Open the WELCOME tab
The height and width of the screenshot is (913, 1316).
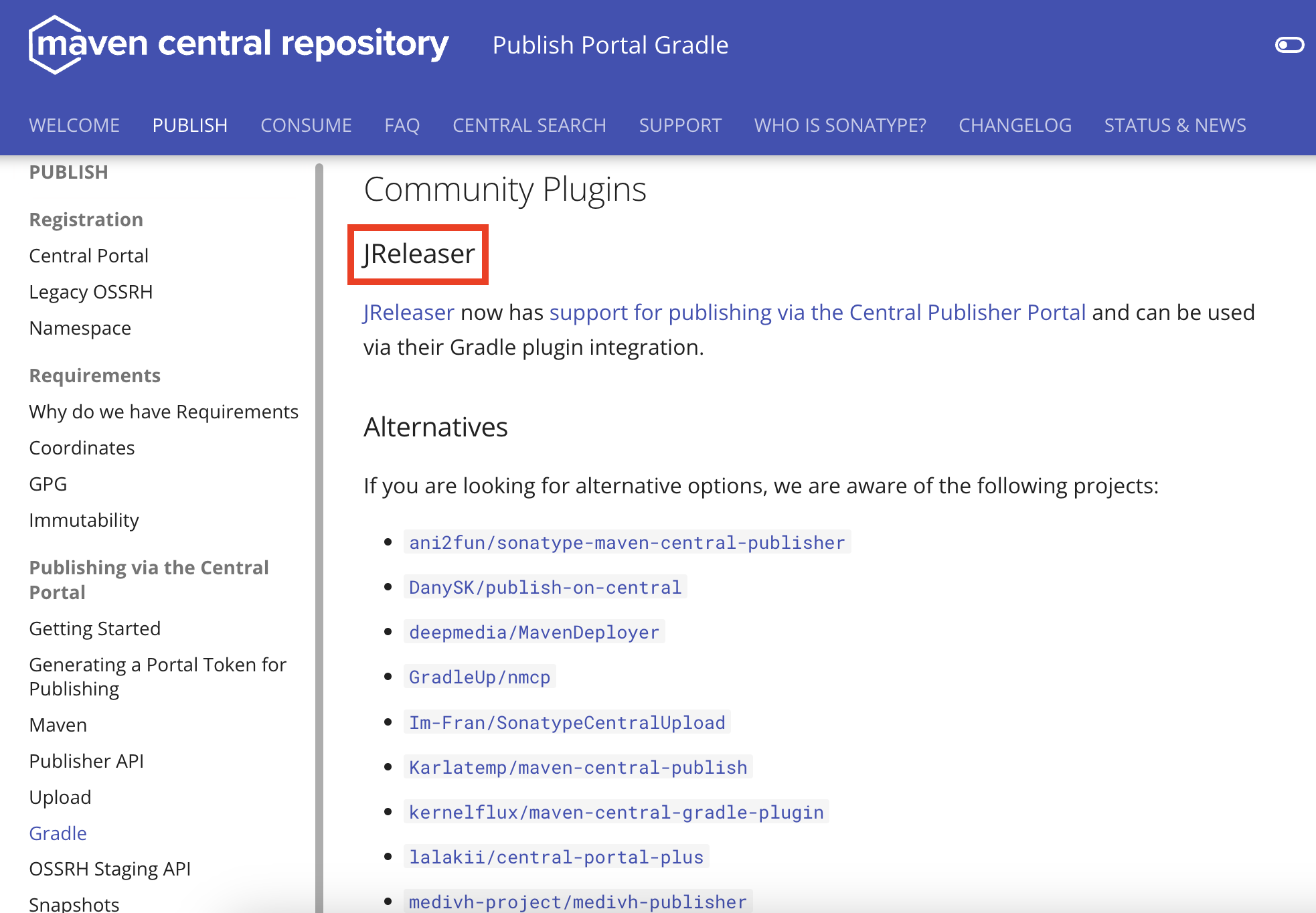pyautogui.click(x=74, y=125)
